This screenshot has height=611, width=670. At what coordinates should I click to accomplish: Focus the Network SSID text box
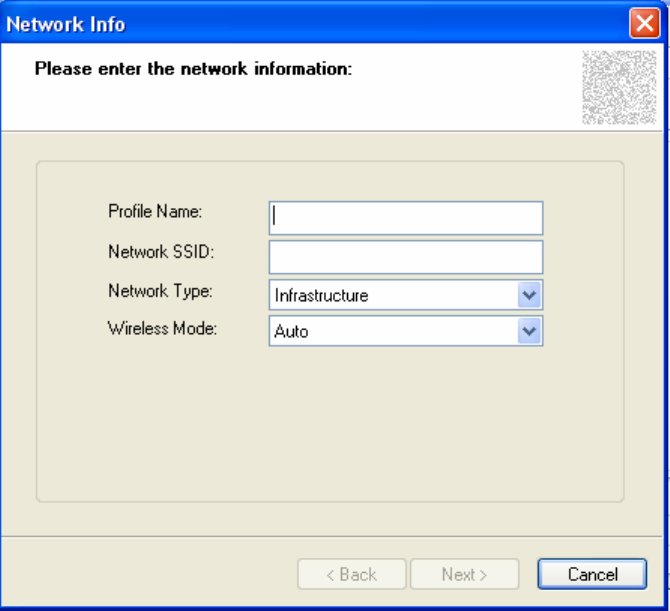406,257
